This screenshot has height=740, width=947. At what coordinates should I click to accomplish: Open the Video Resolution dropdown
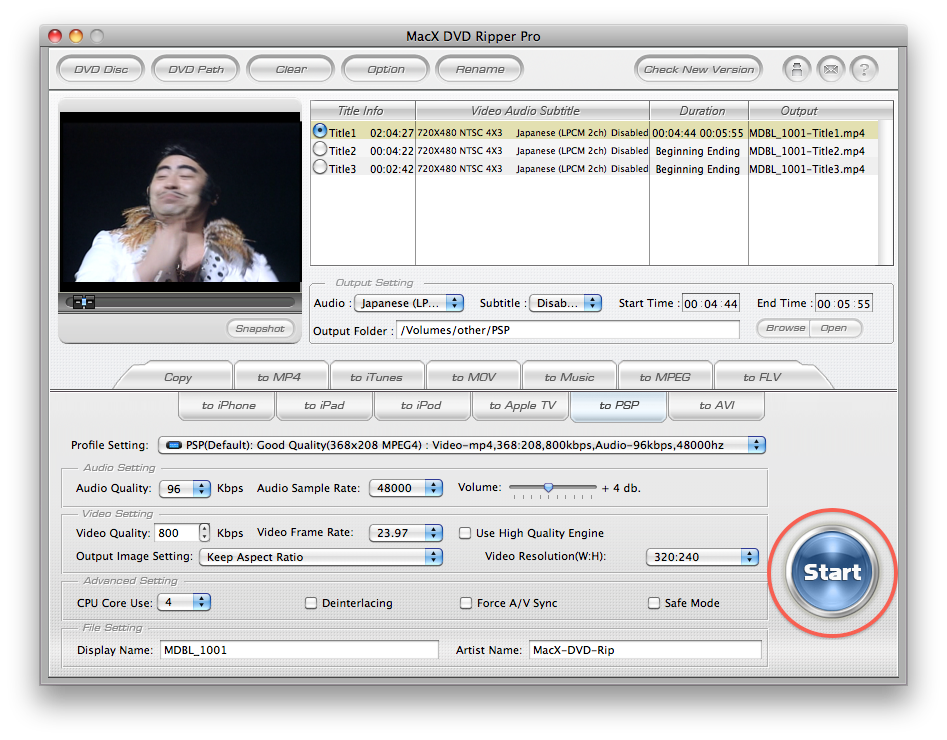[x=702, y=557]
